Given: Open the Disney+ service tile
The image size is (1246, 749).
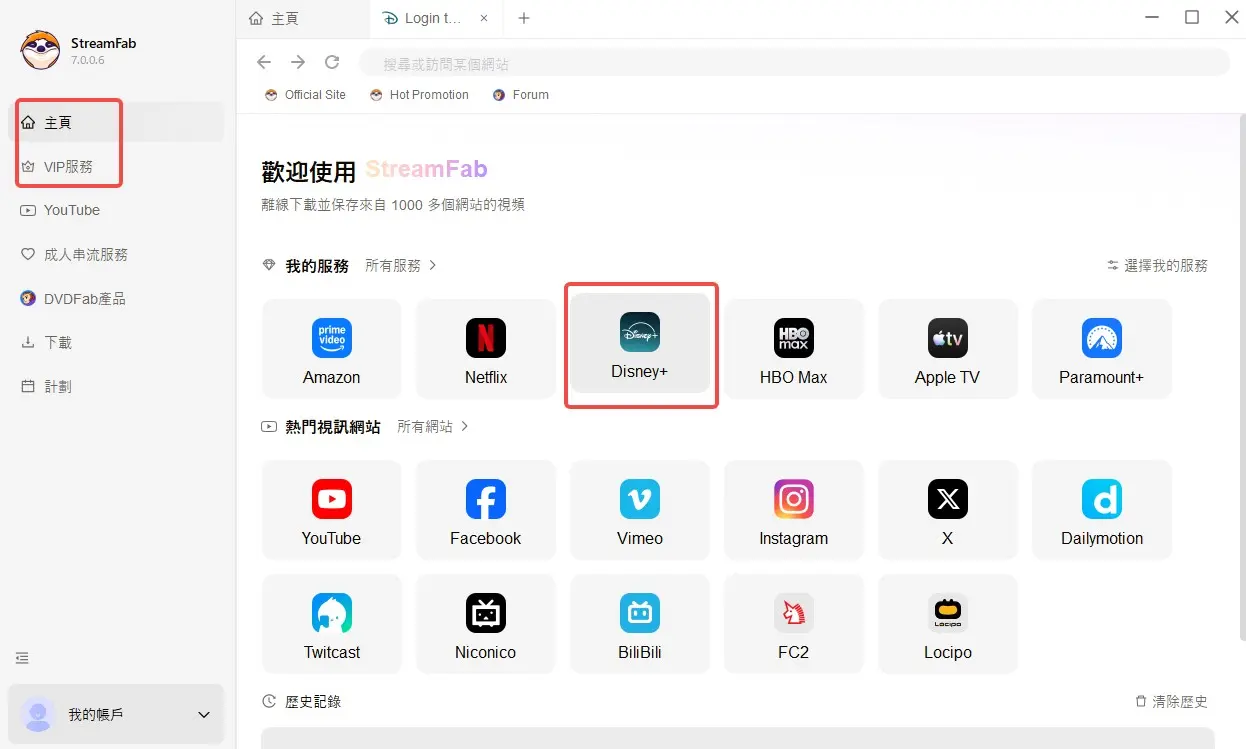Looking at the screenshot, I should click(640, 343).
